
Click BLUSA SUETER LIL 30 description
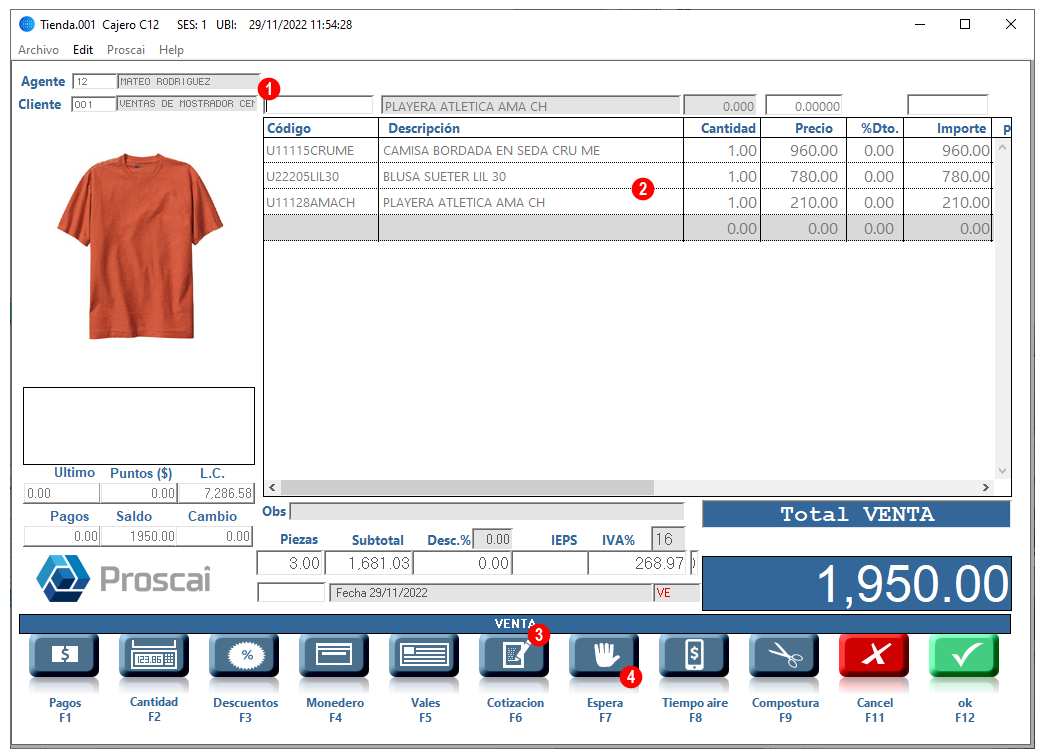point(444,176)
